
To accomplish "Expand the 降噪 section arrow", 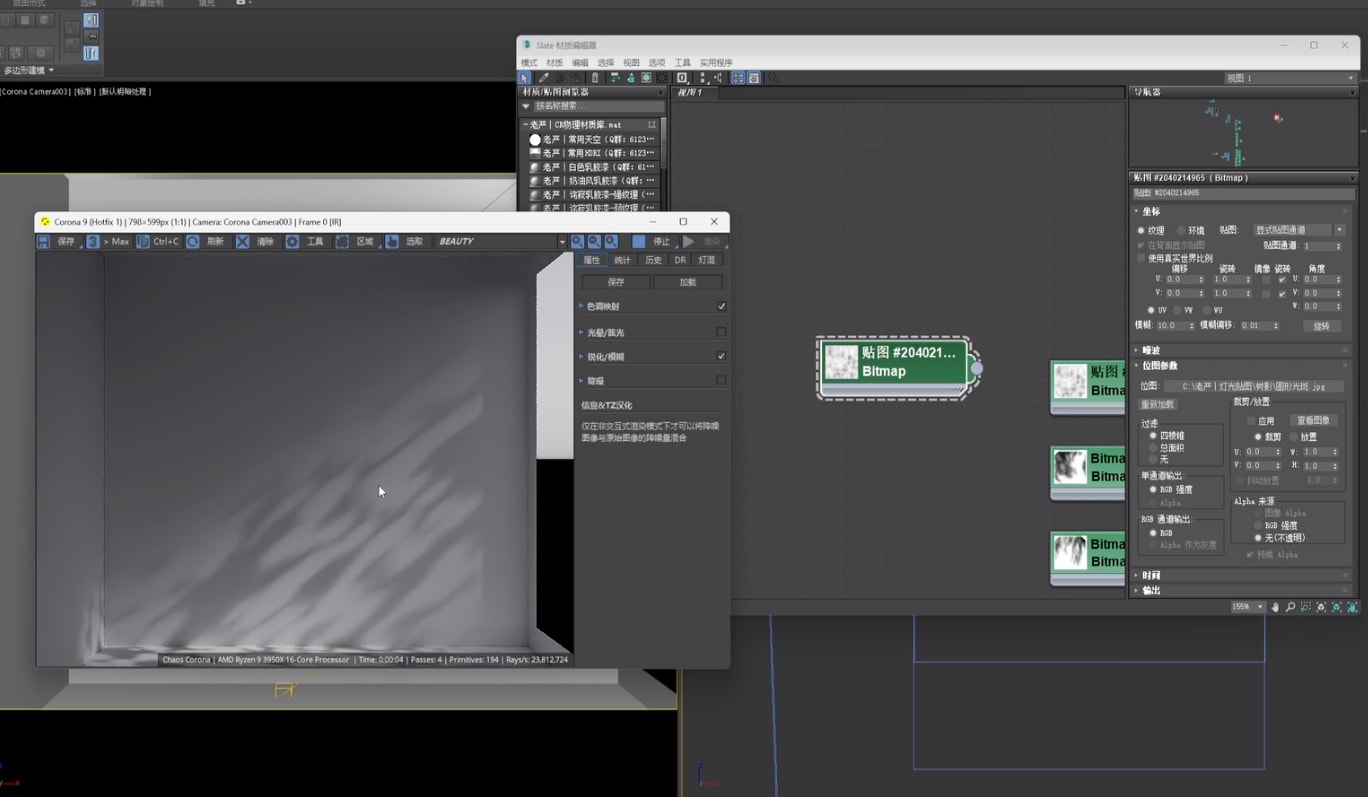I will tap(581, 380).
